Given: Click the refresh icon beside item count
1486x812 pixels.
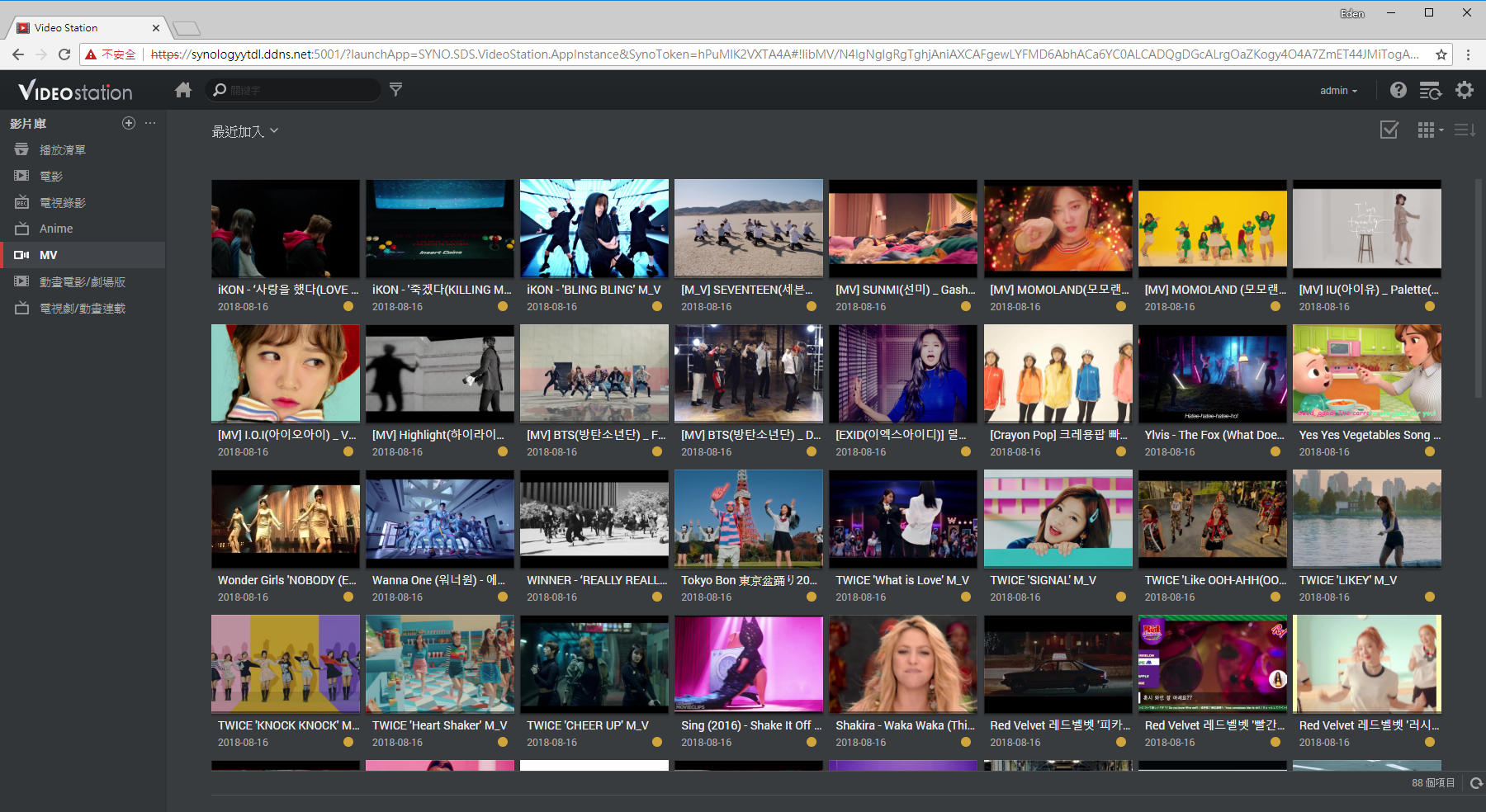Looking at the screenshot, I should pyautogui.click(x=1476, y=783).
